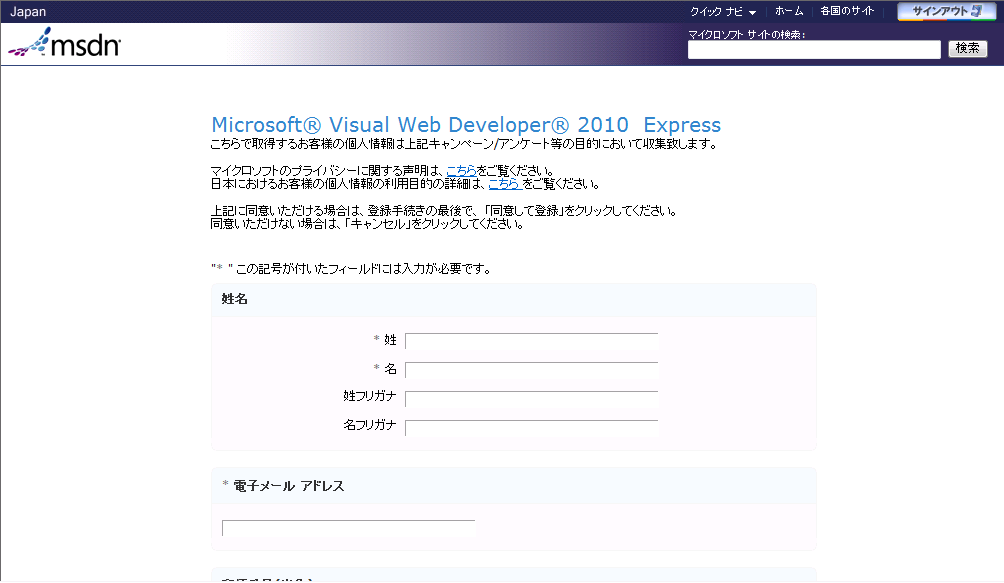Click the Japan label in header
Viewport: 1004px width, 583px height.
(x=28, y=12)
